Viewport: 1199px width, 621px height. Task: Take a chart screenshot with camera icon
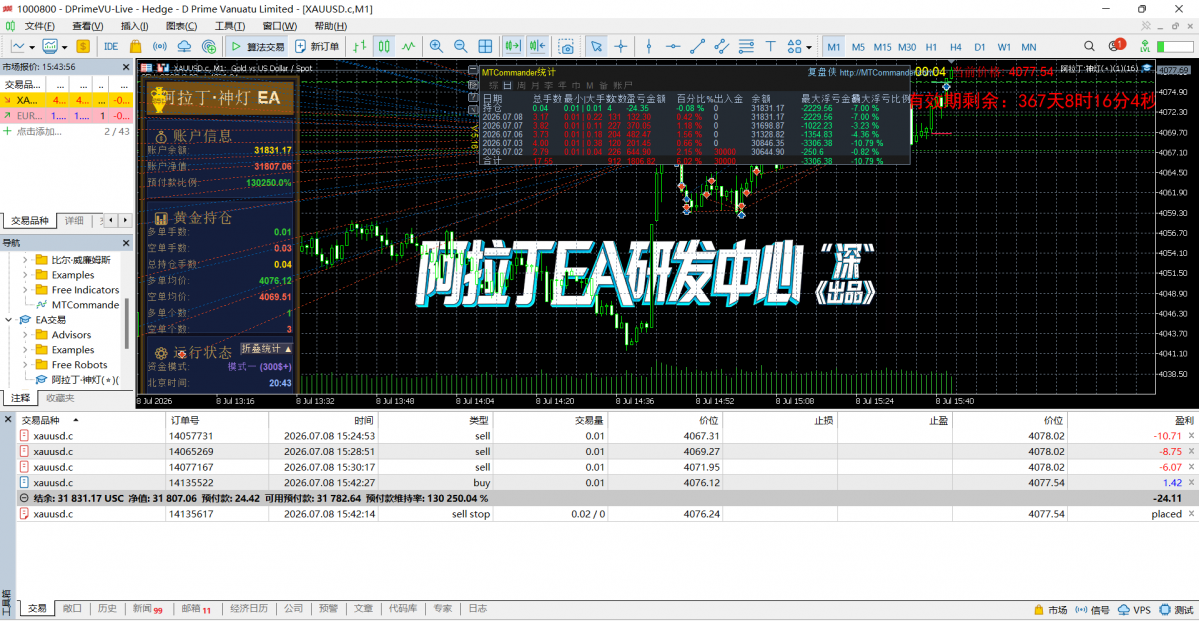566,46
